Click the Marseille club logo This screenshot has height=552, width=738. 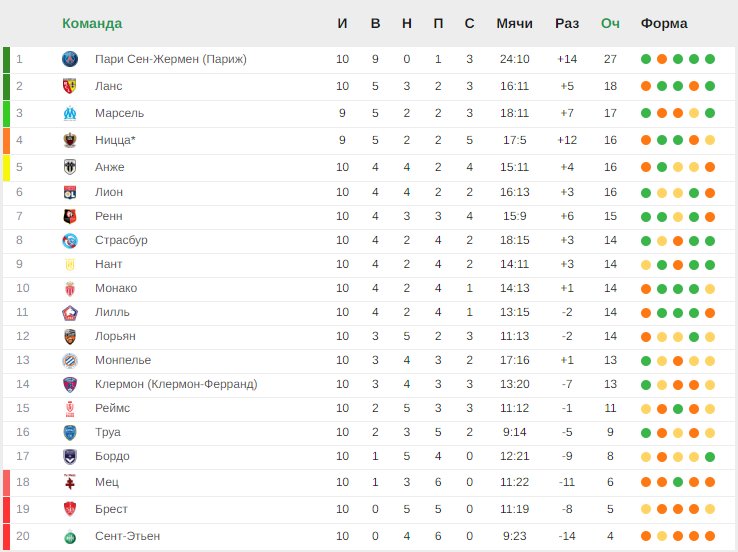(70, 113)
